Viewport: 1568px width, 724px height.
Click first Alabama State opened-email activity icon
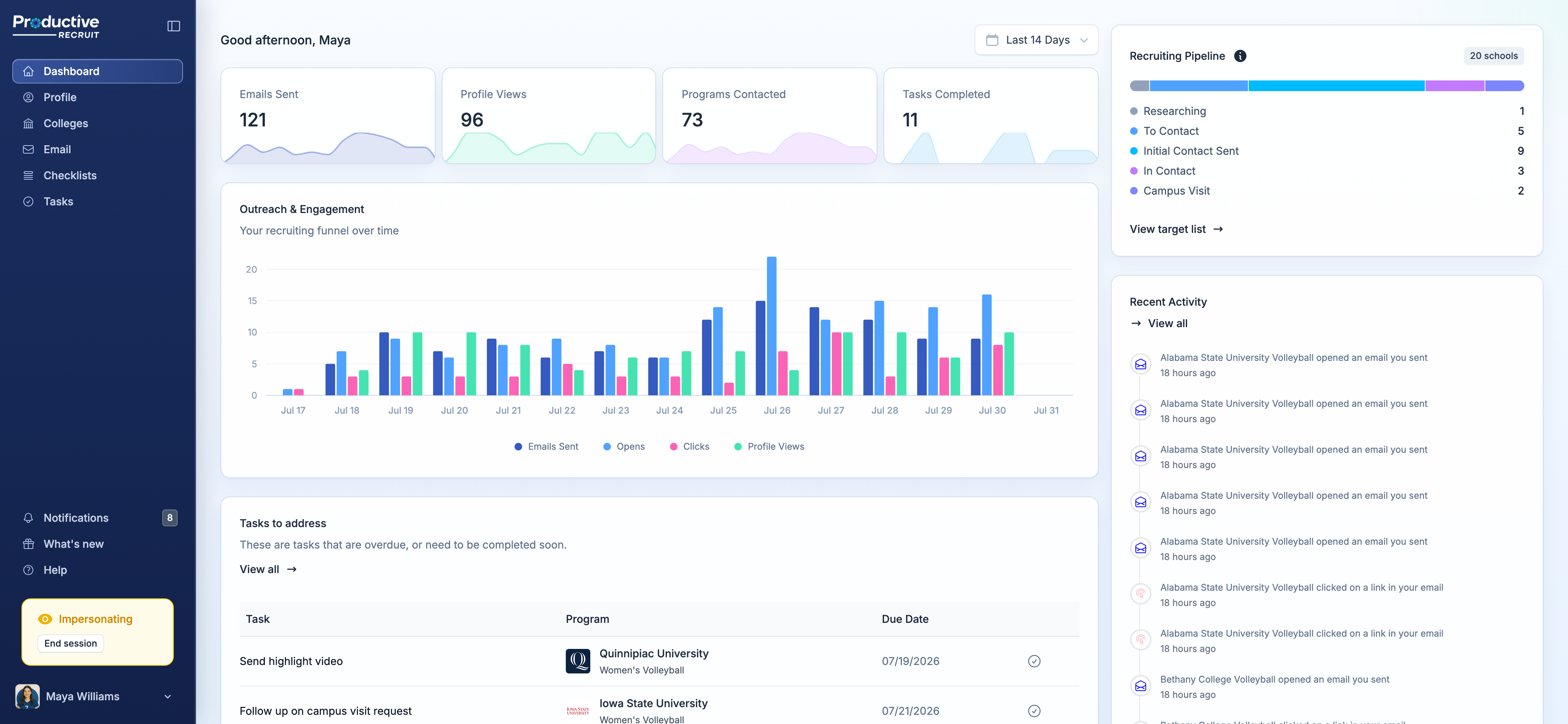pyautogui.click(x=1141, y=364)
